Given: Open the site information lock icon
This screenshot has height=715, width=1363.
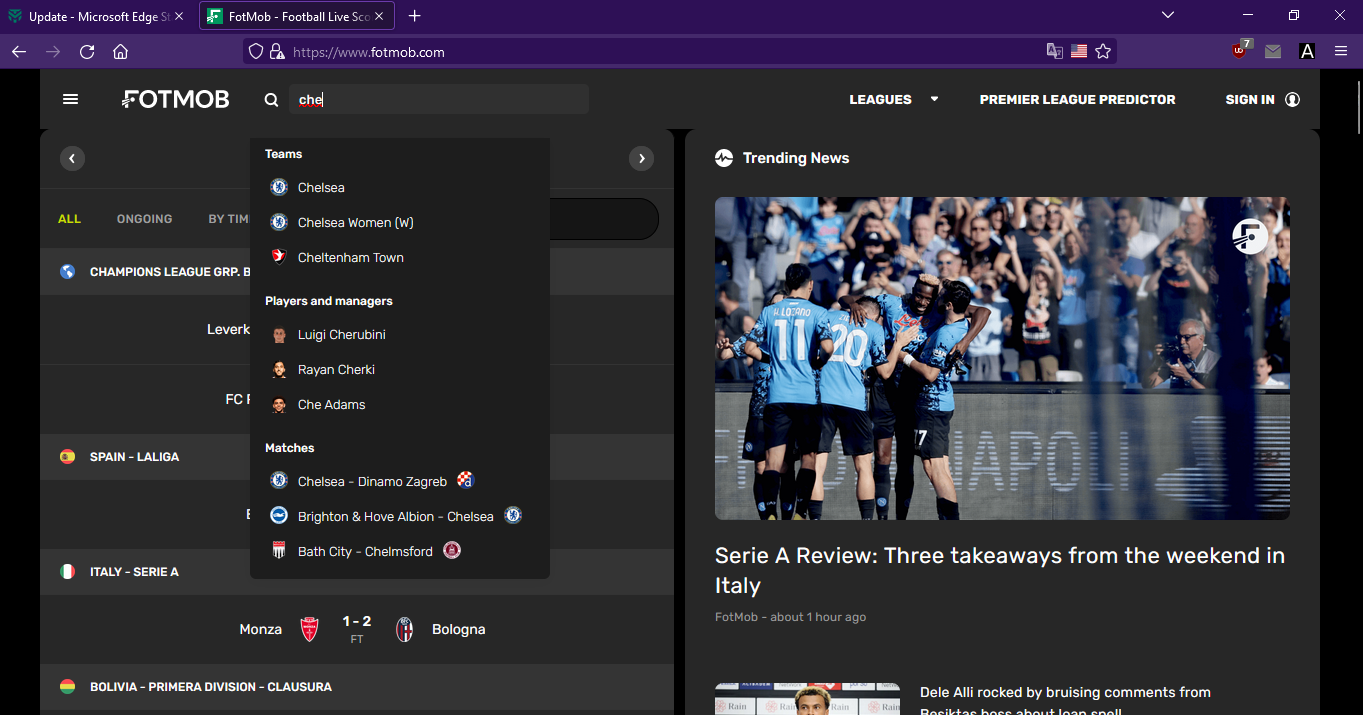Looking at the screenshot, I should pyautogui.click(x=276, y=51).
